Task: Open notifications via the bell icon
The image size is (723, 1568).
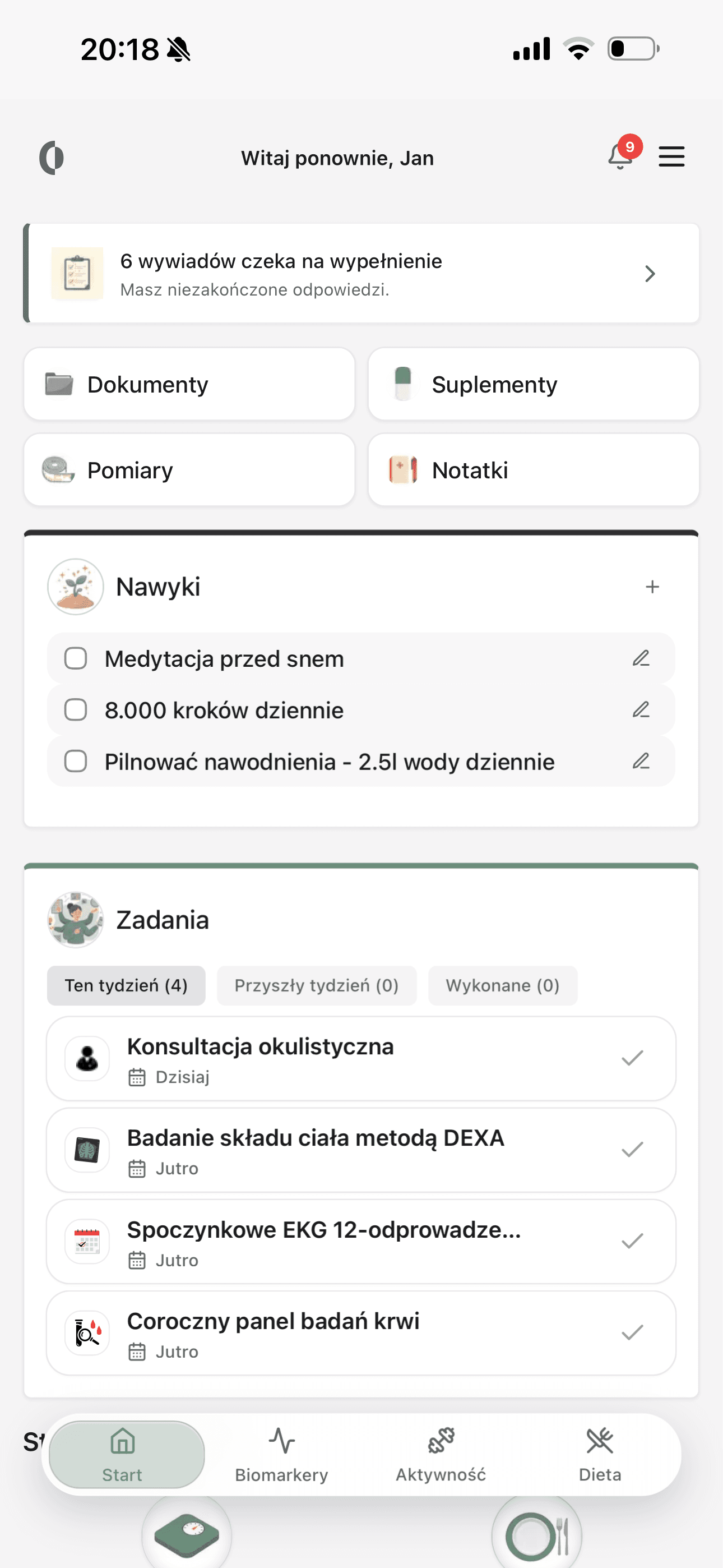Action: click(618, 157)
